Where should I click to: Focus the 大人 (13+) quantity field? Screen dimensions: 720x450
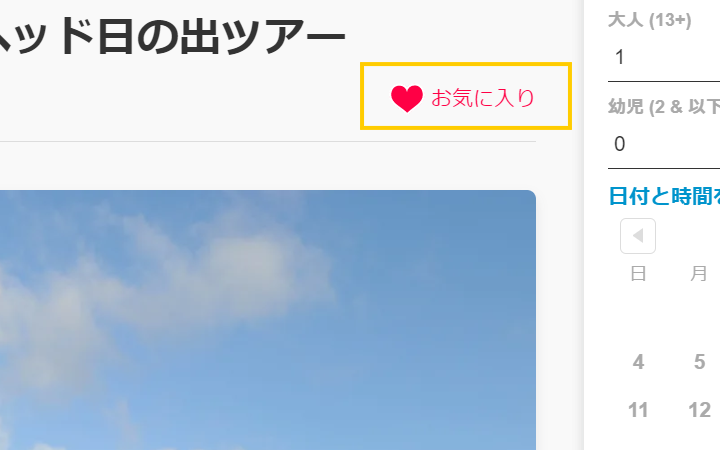click(664, 57)
